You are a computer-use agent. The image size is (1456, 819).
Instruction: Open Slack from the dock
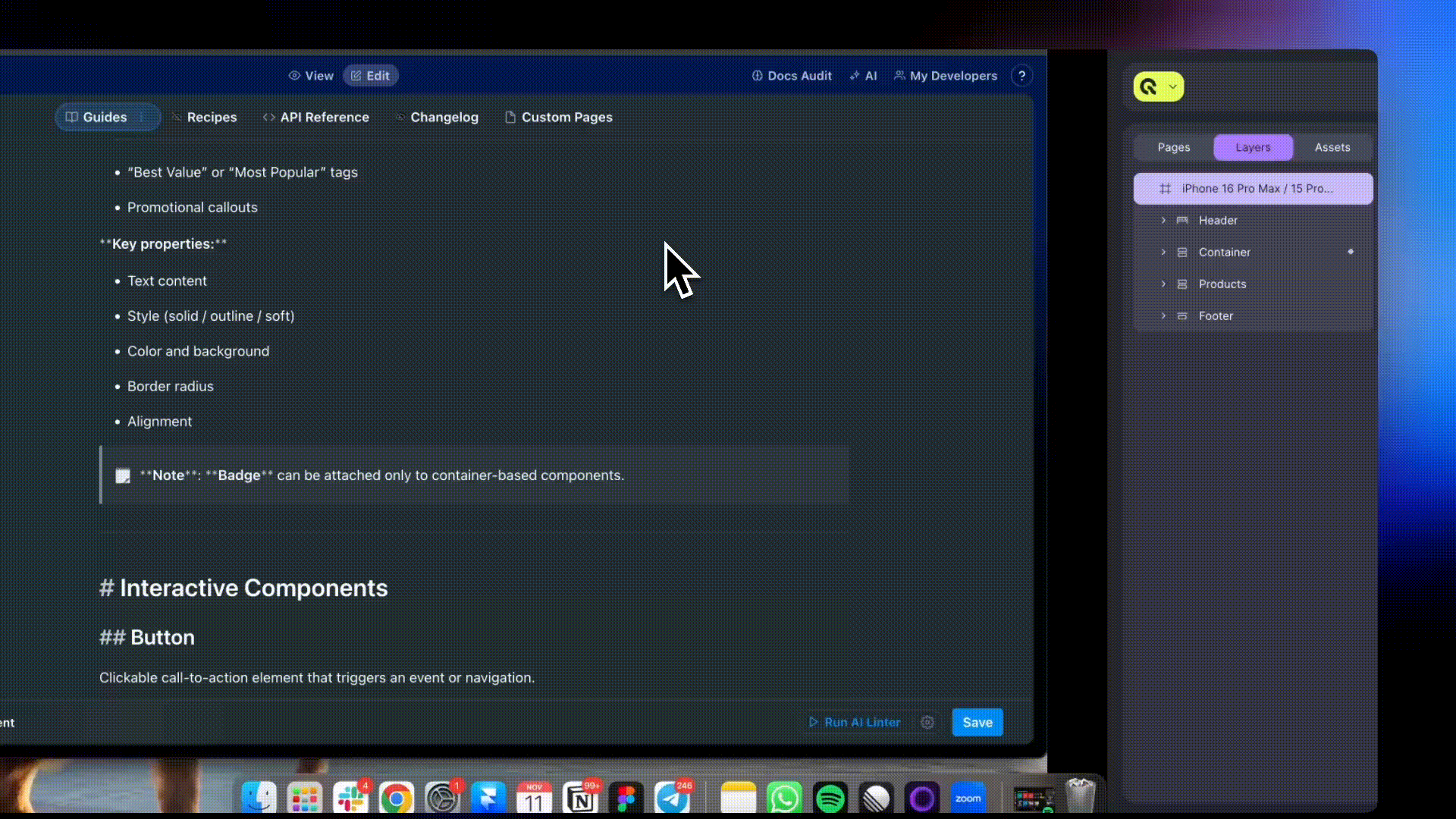(350, 799)
